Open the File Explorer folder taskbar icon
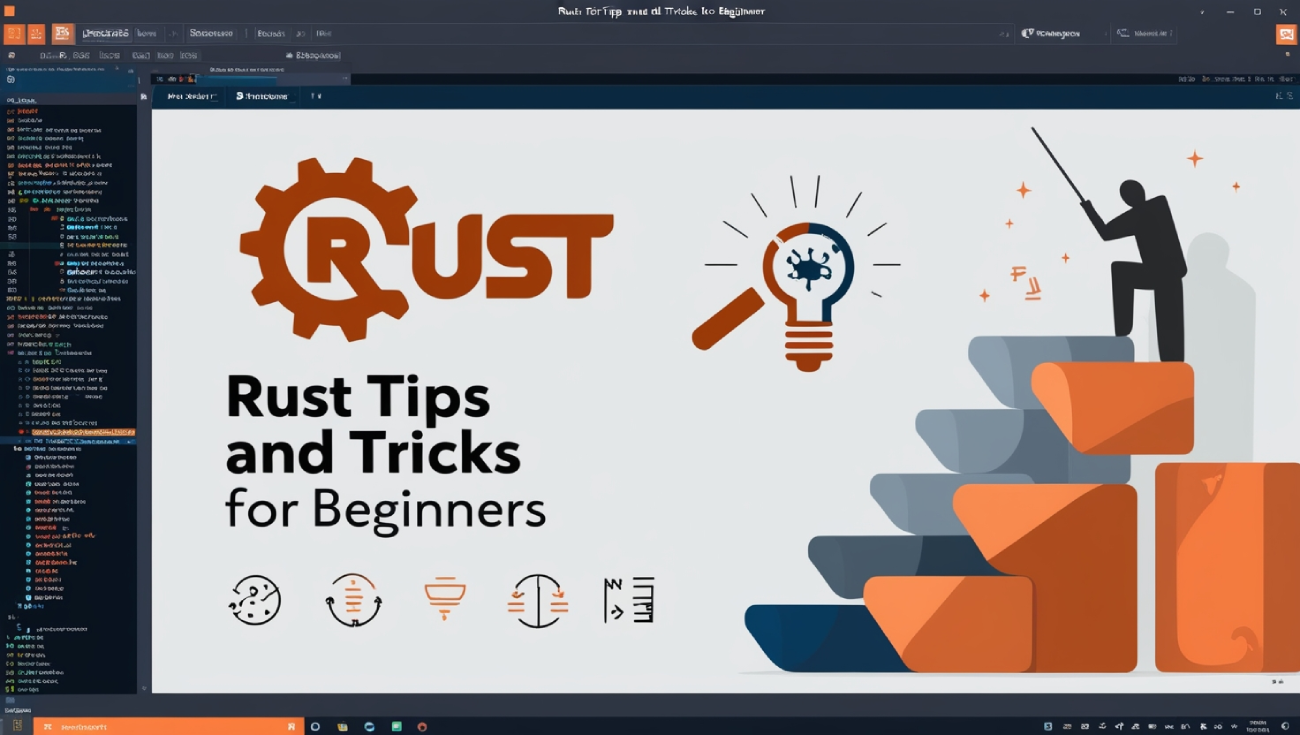The image size is (1300, 735). point(342,727)
